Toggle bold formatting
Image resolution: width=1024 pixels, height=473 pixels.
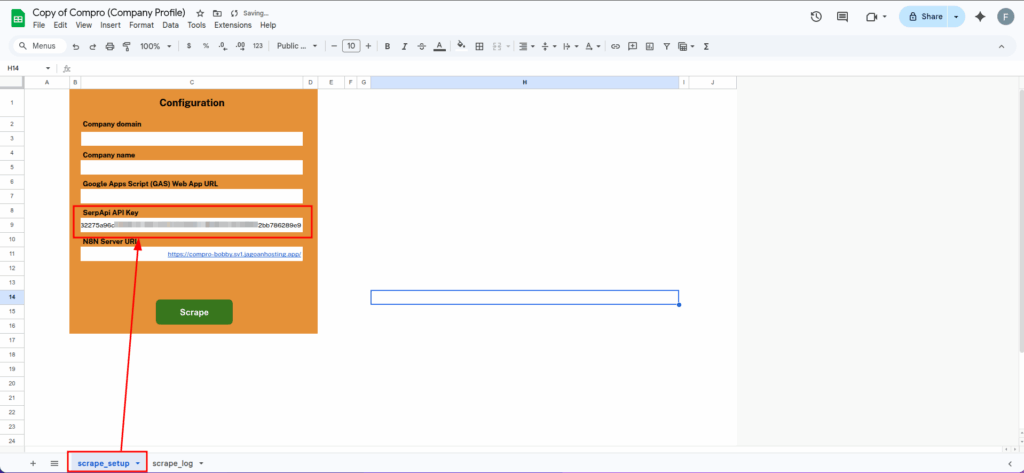pyautogui.click(x=387, y=46)
